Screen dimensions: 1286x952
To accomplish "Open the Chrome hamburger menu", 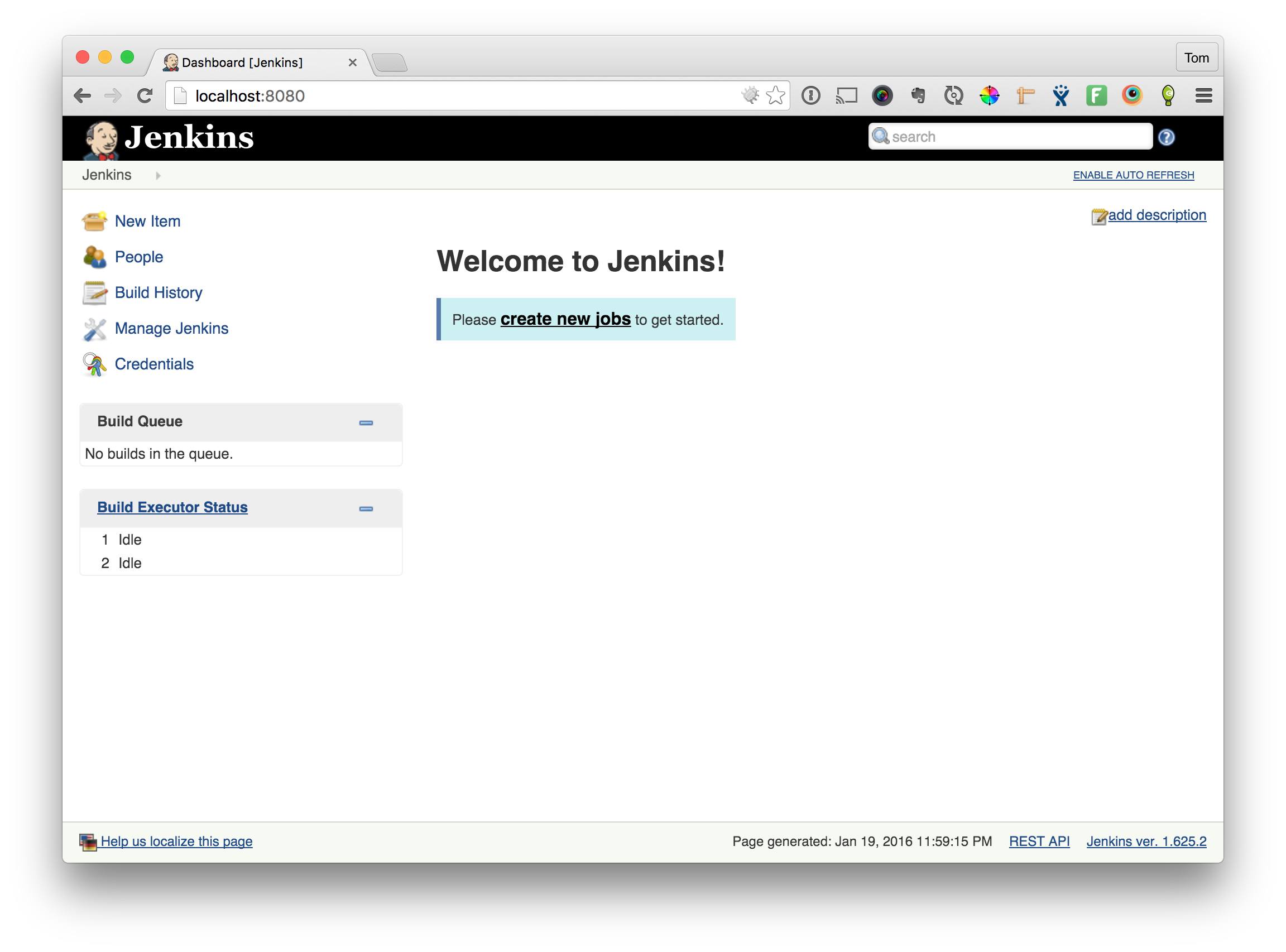I will coord(1203,95).
